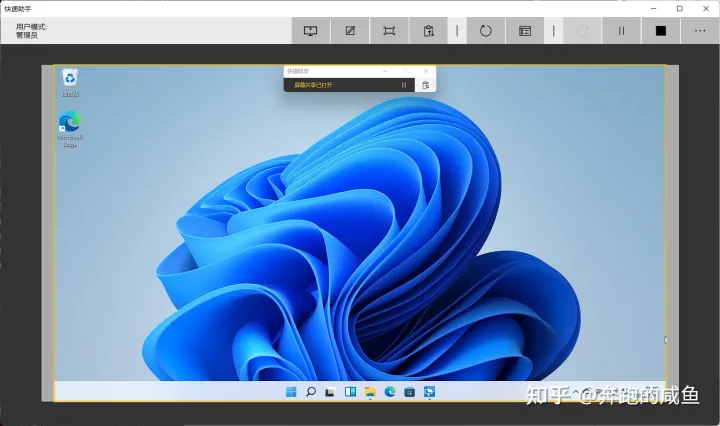The image size is (720, 426).
Task: Click the Select Monitor toolbar icon
Action: [x=311, y=31]
